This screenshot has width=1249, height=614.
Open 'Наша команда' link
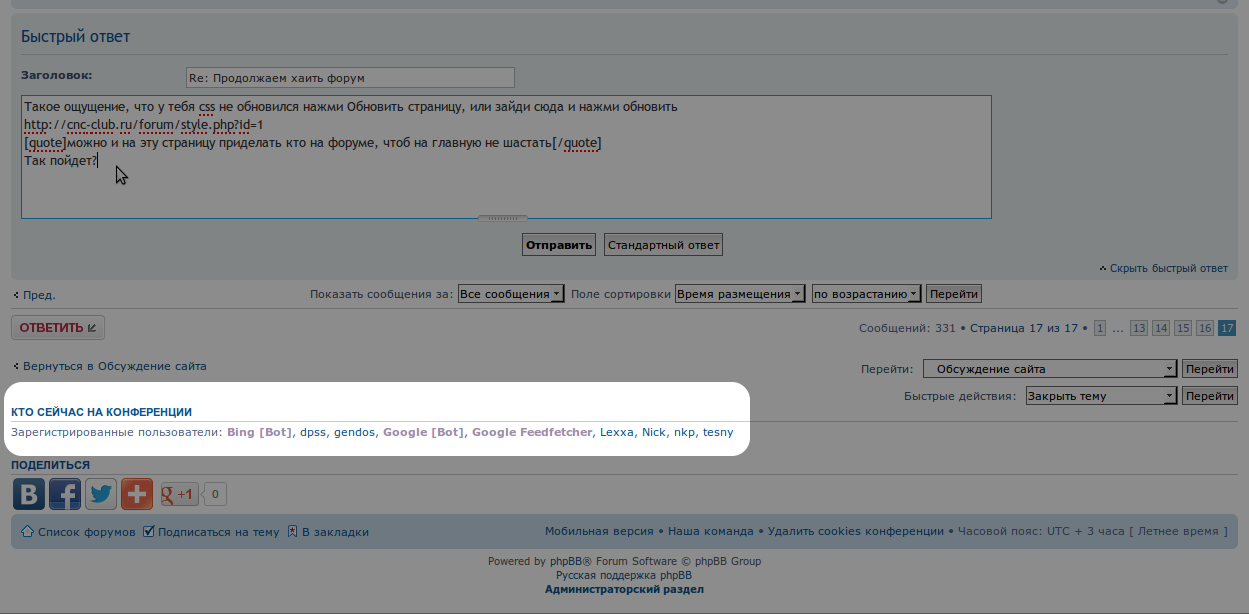point(711,532)
